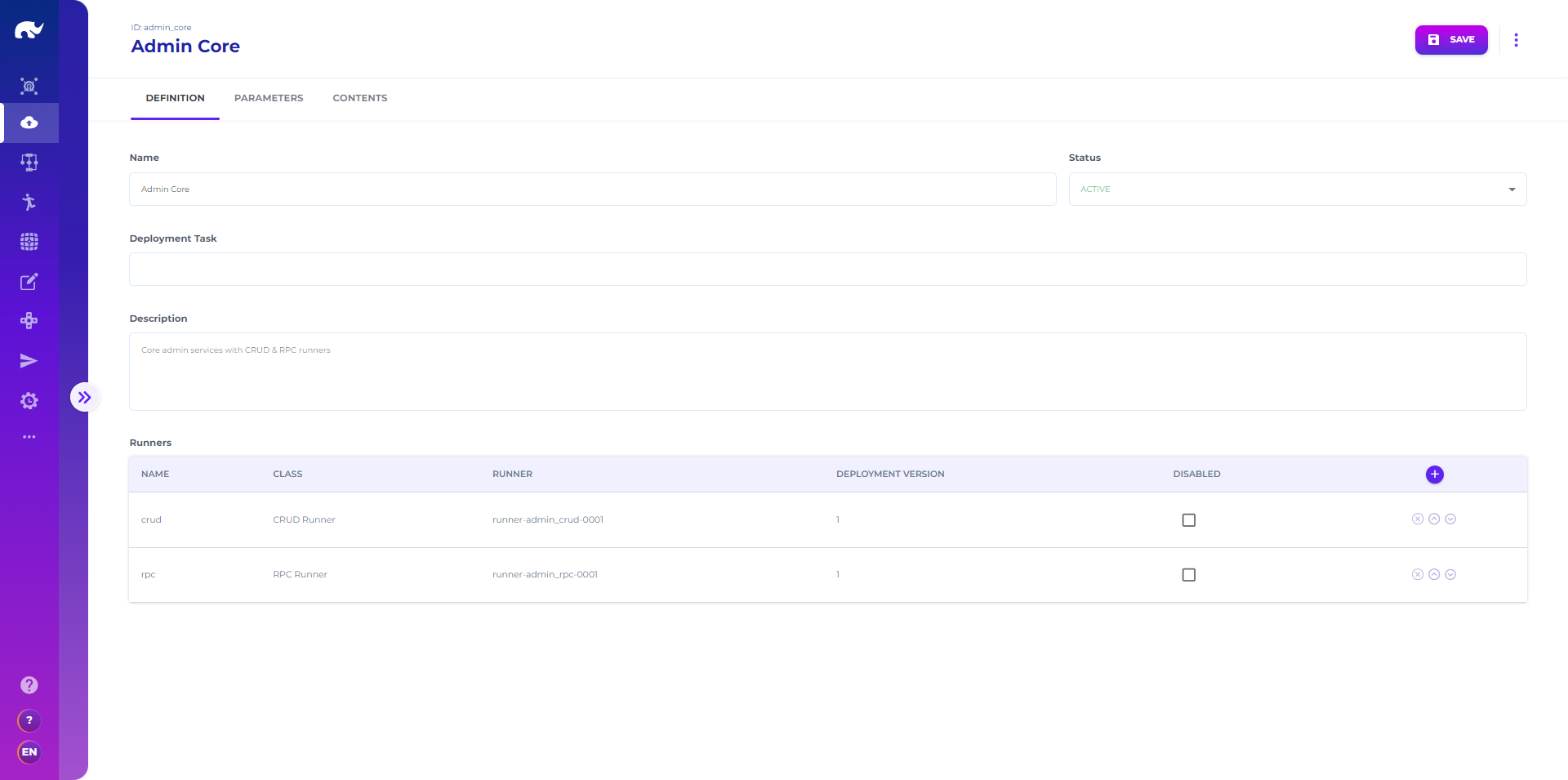Click the edit pencil icon in sidebar
This screenshot has width=1568, height=780.
(x=29, y=282)
